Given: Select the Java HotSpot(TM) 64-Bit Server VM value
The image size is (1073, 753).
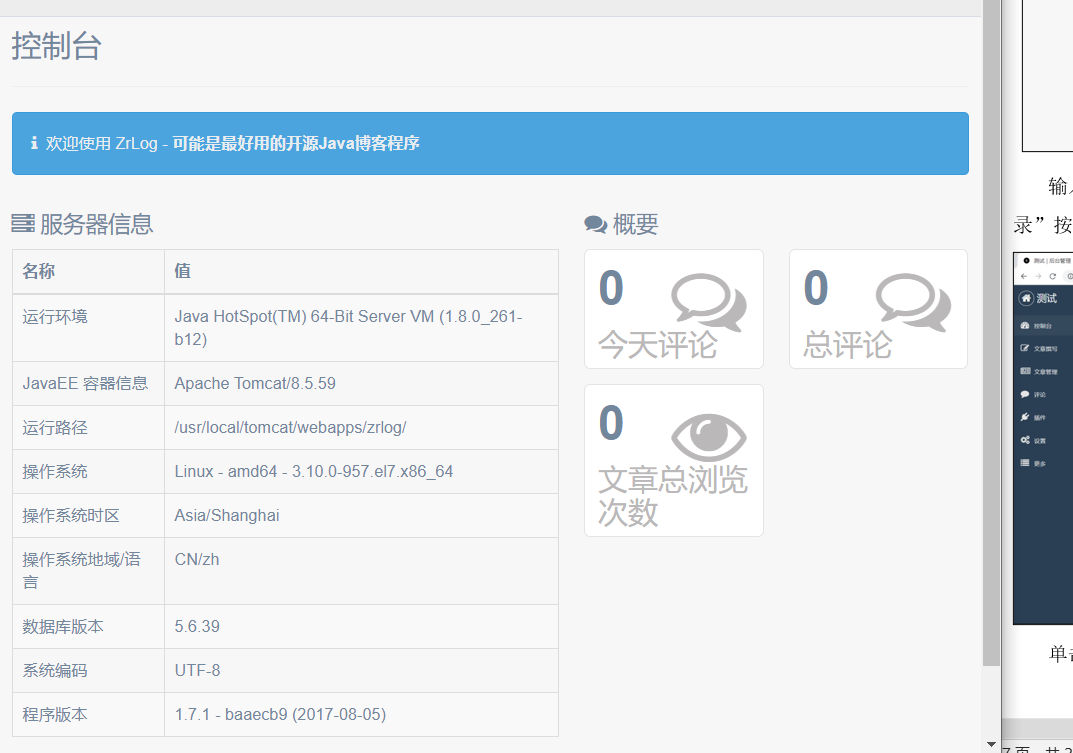Looking at the screenshot, I should [348, 328].
